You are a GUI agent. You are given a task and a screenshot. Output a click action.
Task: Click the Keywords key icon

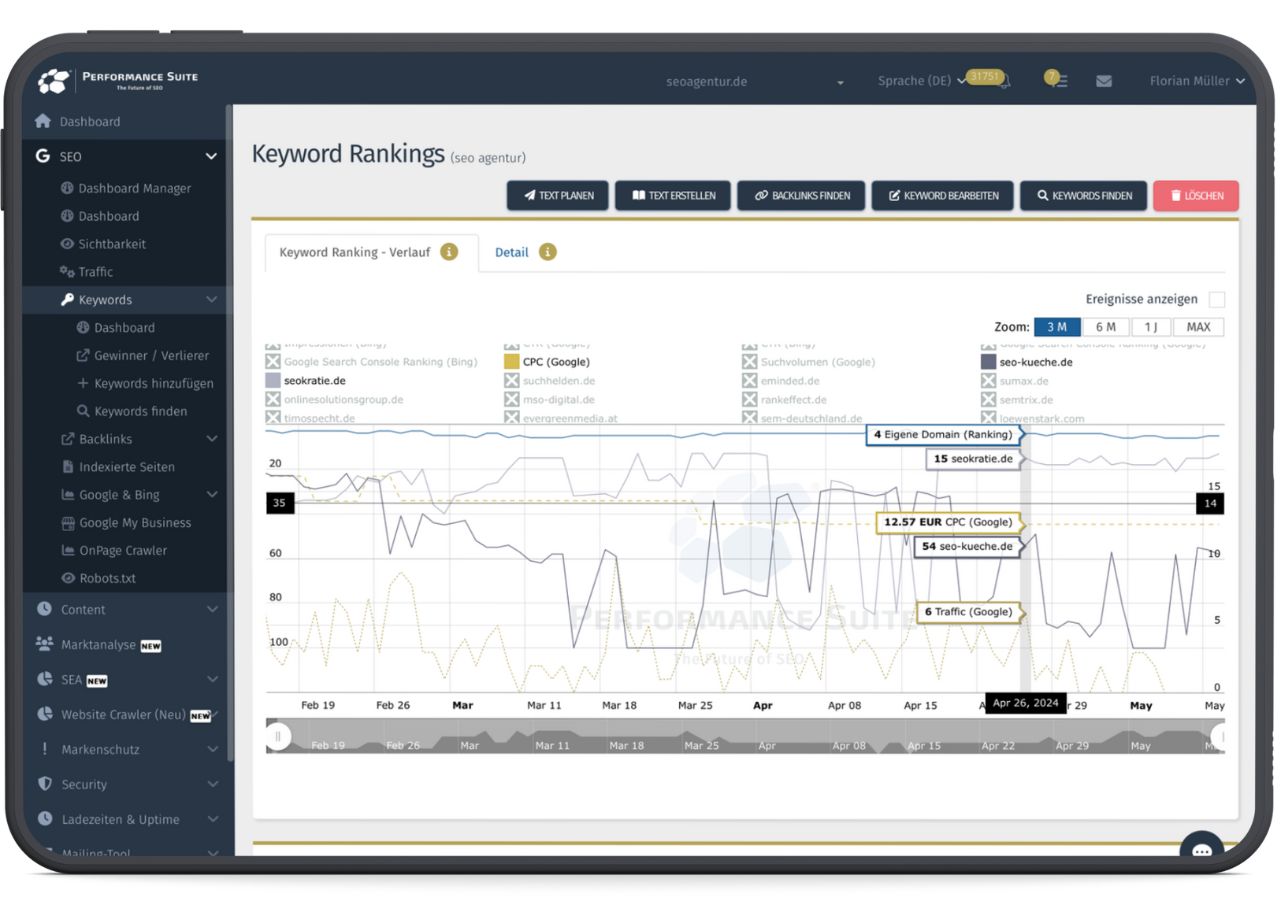tap(67, 300)
